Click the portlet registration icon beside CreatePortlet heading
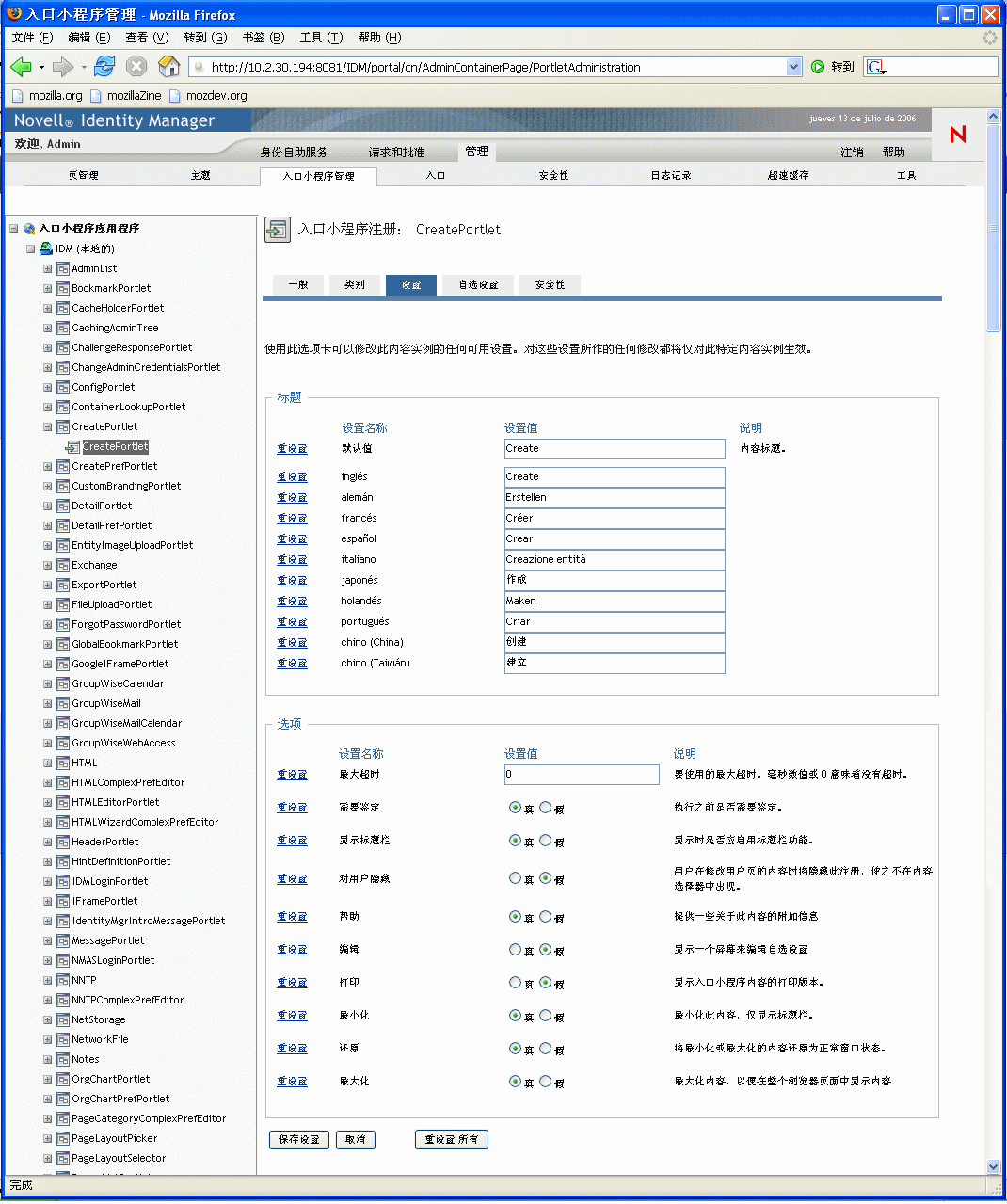Image resolution: width=1007 pixels, height=1204 pixels. [x=278, y=230]
